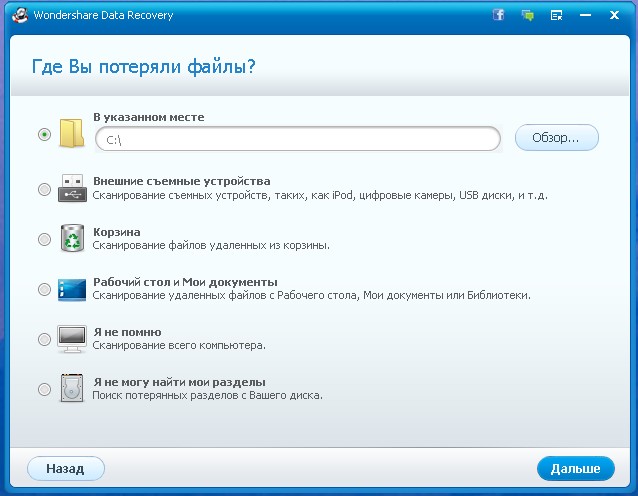This screenshot has height=496, width=638.
Task: Select the 'В указанном месте' radio button
Action: [44, 134]
